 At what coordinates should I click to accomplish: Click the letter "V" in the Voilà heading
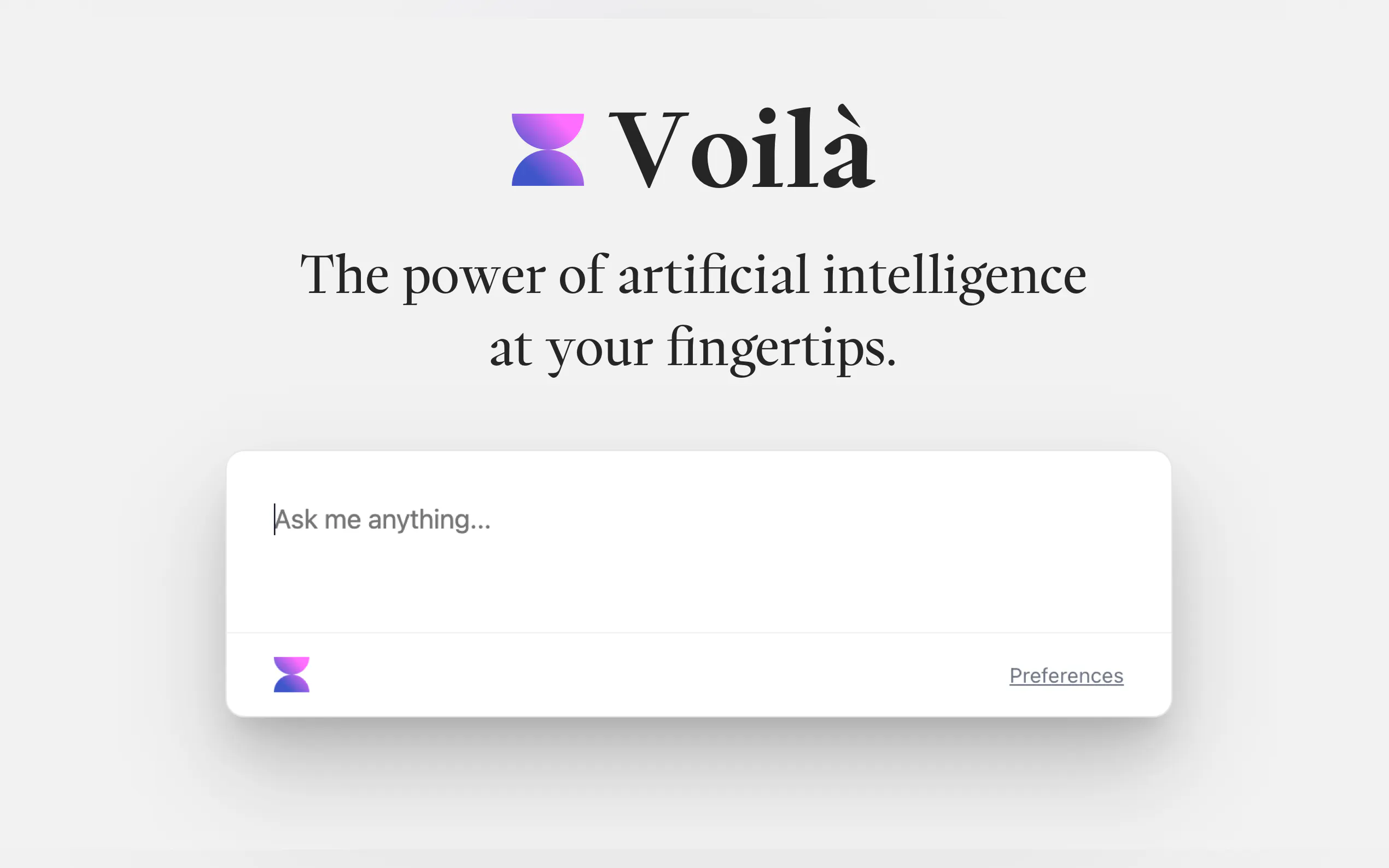[x=649, y=149]
